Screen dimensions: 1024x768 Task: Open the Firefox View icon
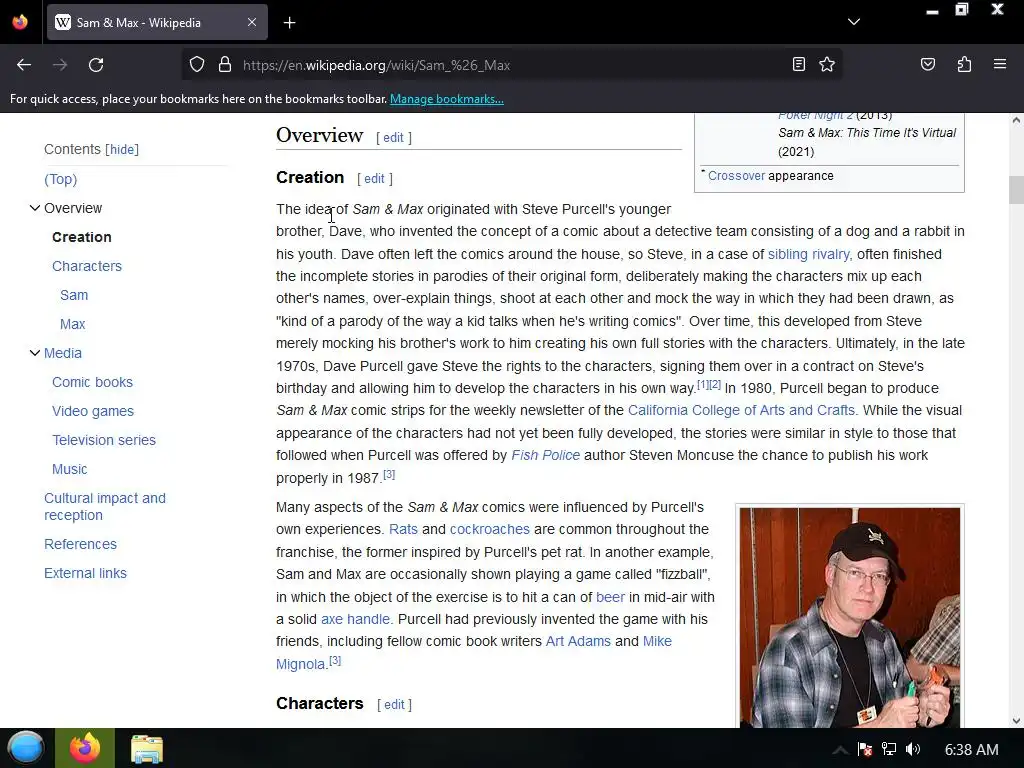pos(20,22)
